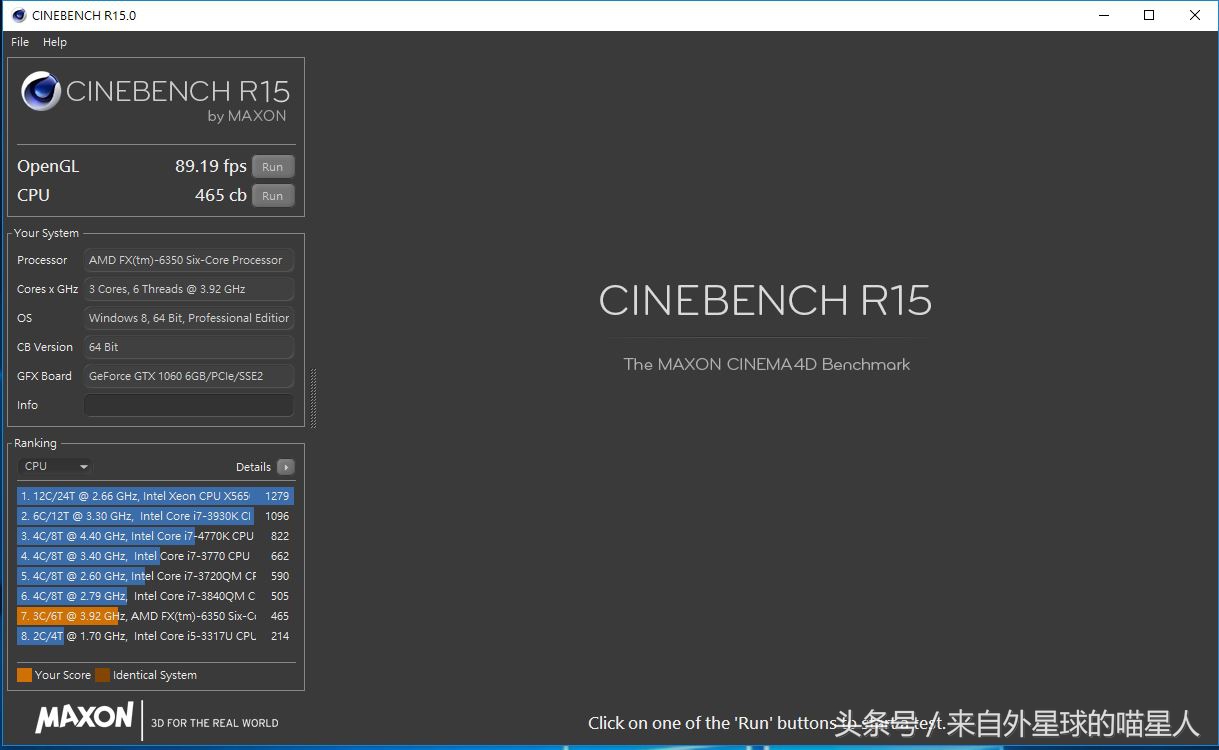Run the CPU benchmark test
1219x750 pixels.
(x=272, y=196)
